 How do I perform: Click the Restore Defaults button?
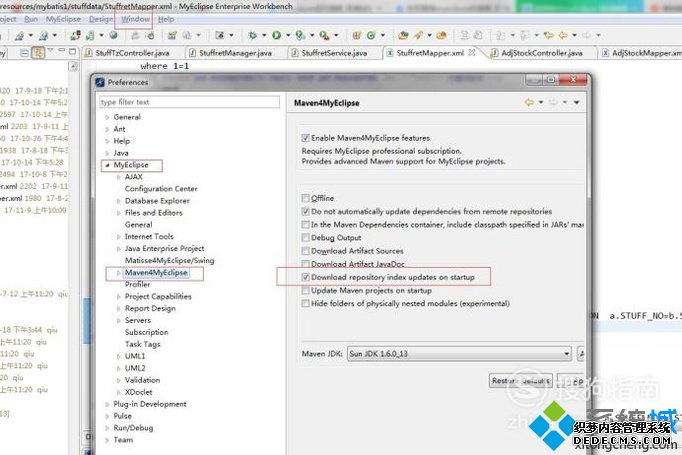pyautogui.click(x=521, y=381)
